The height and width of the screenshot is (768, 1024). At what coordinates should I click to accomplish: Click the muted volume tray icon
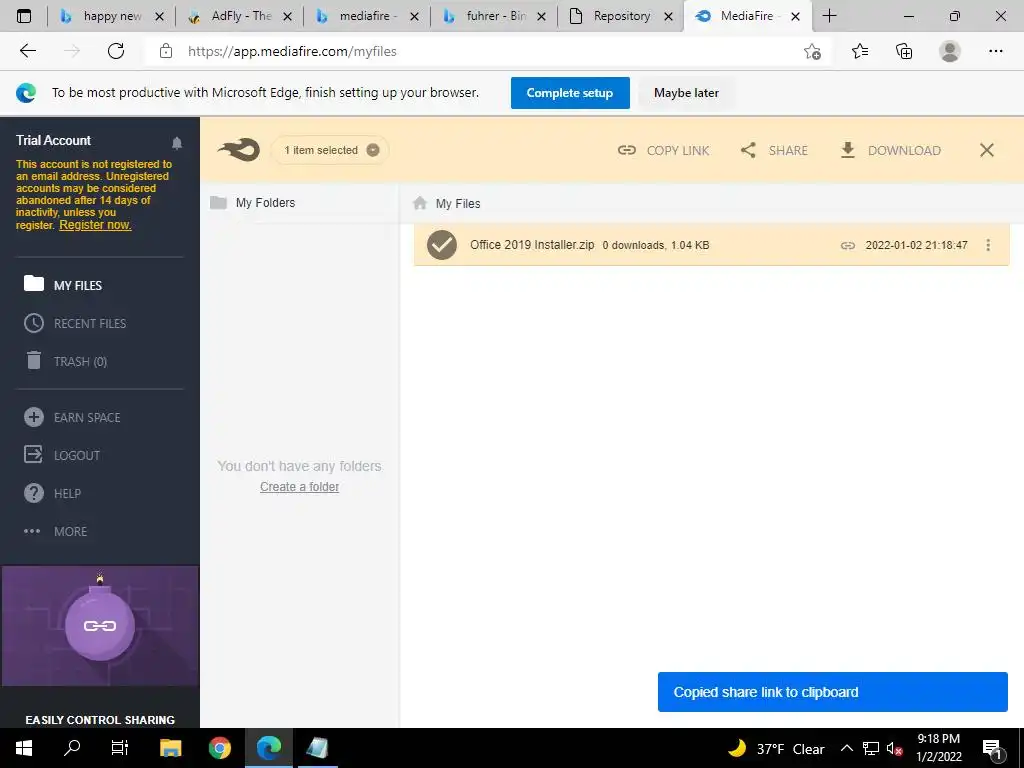click(894, 748)
